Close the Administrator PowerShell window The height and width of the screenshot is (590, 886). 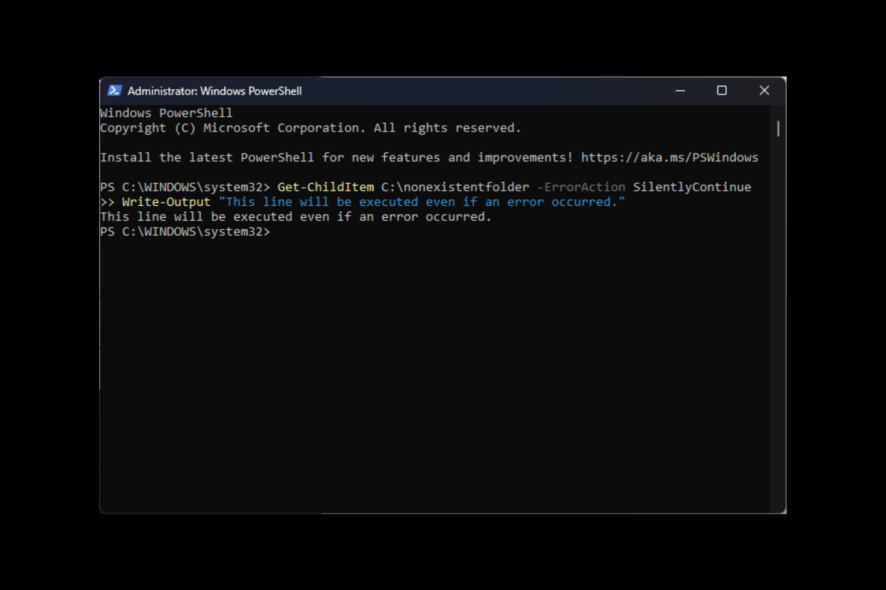(764, 90)
